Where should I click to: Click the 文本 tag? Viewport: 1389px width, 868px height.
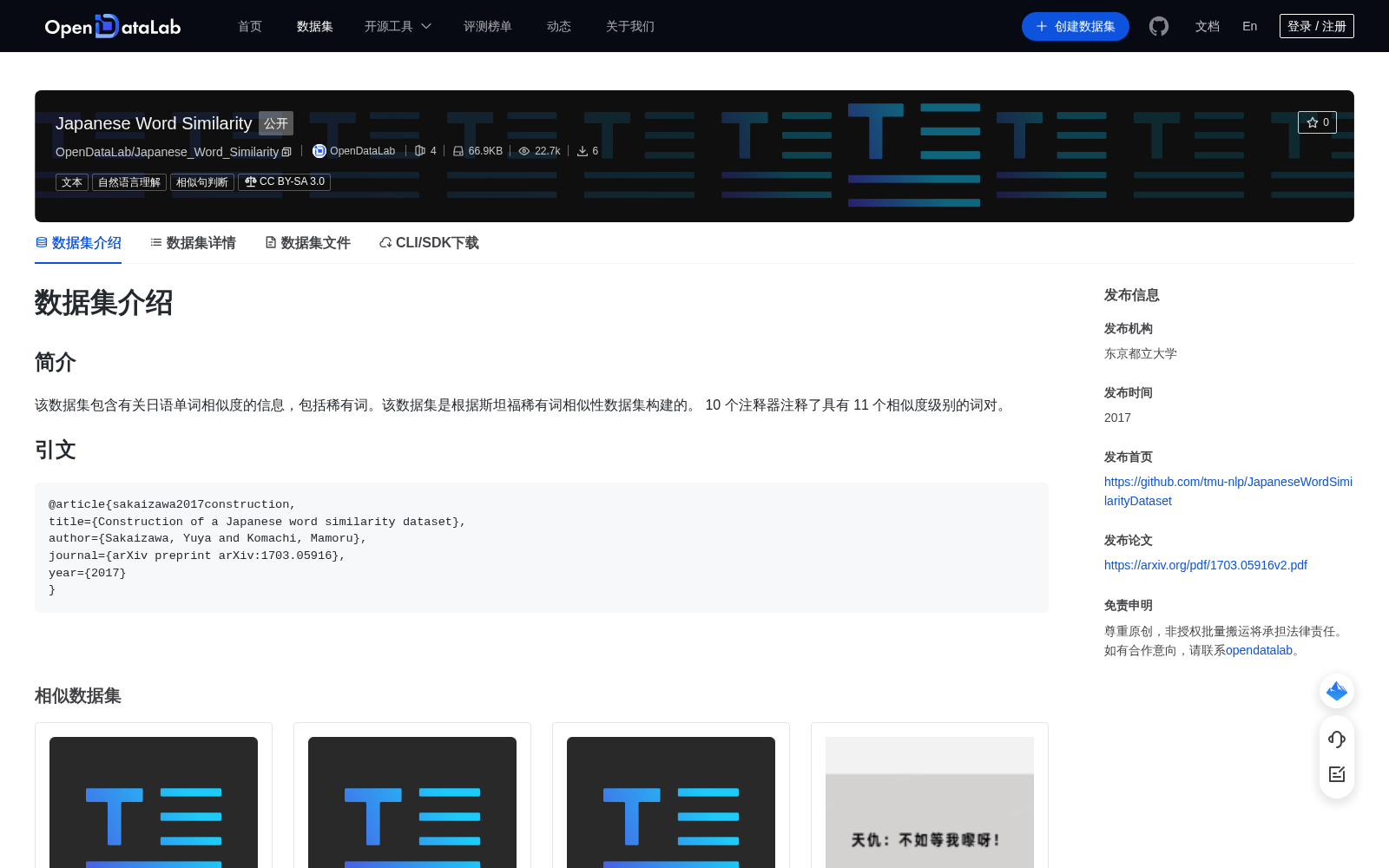(72, 182)
